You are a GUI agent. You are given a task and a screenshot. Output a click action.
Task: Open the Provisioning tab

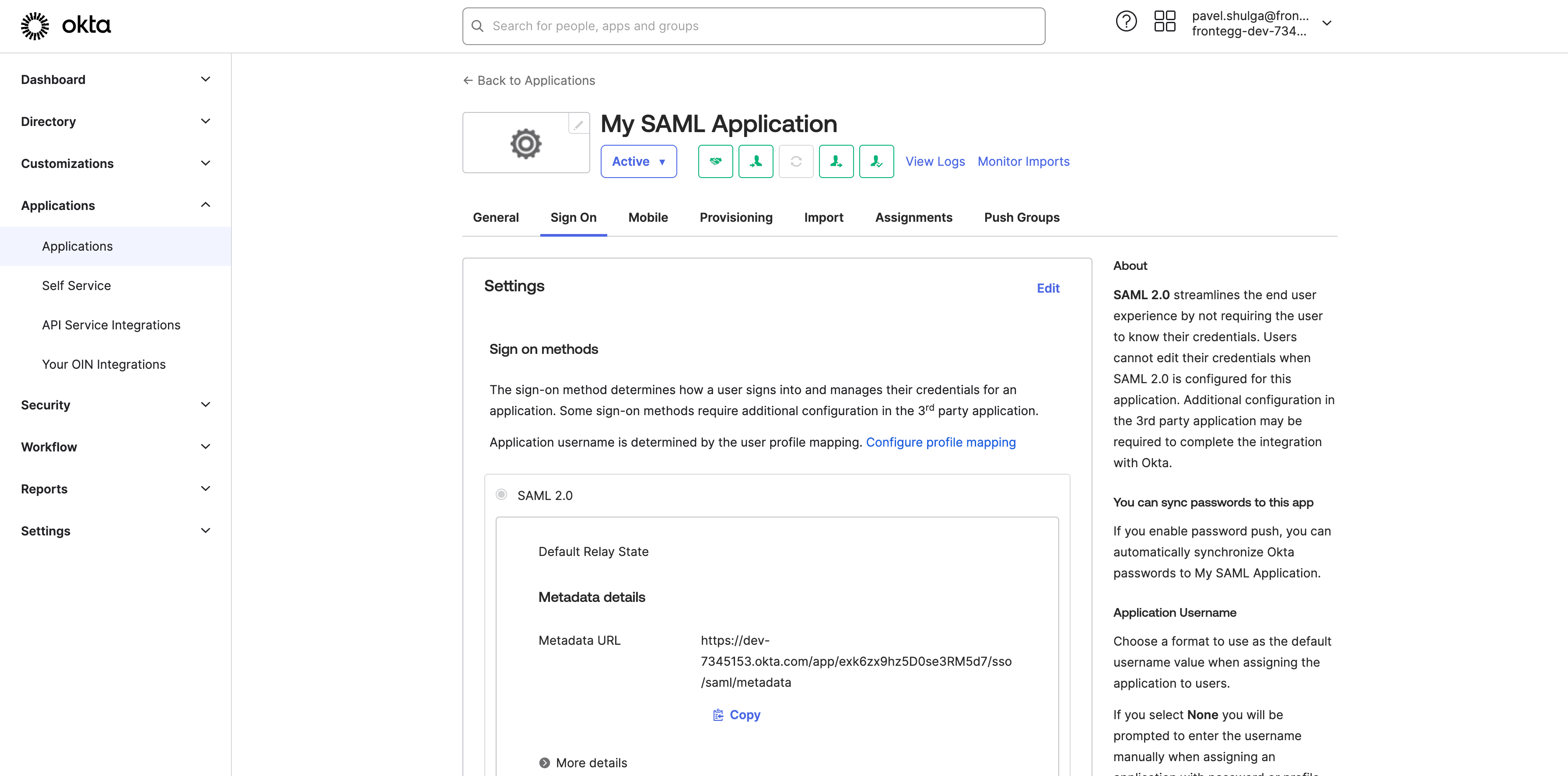click(x=736, y=217)
